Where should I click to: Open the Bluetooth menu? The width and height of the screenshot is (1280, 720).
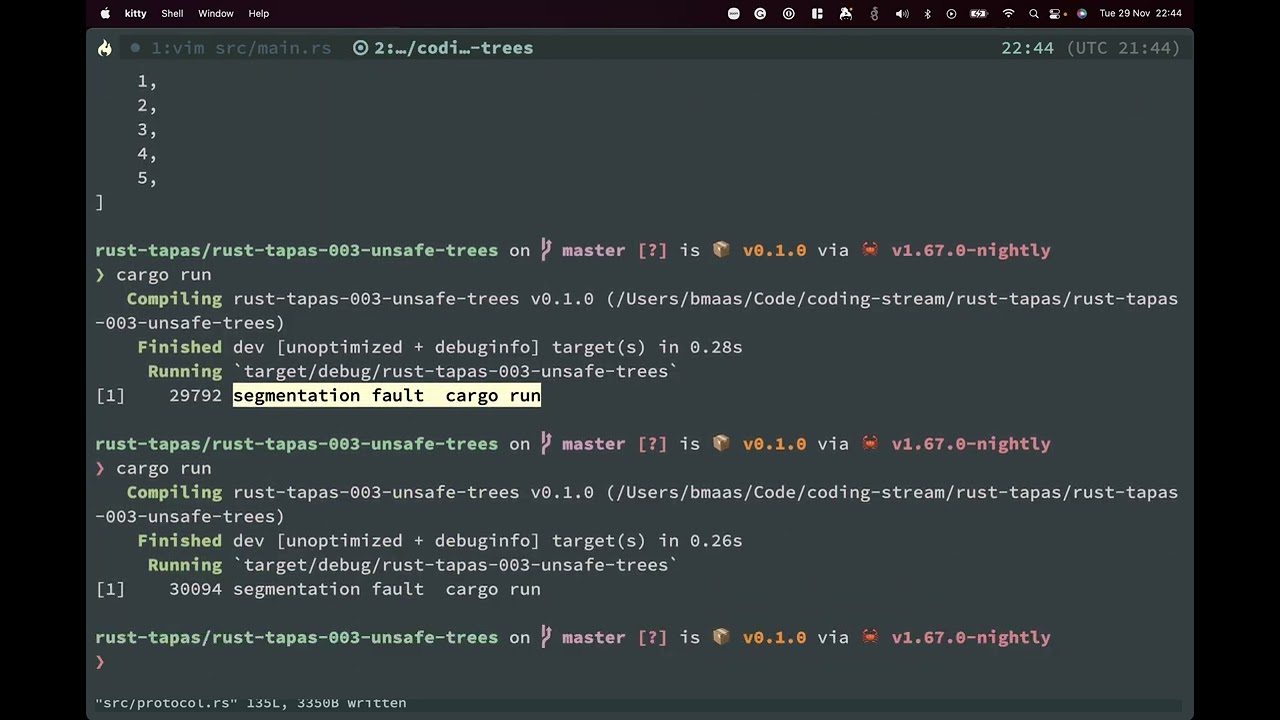coord(927,13)
